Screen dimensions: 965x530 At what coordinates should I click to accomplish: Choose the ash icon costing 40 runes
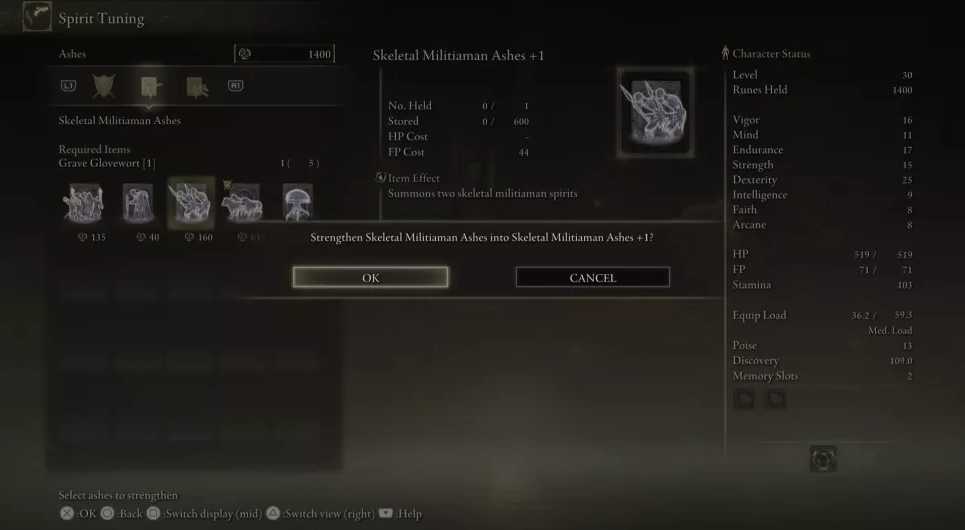point(138,203)
